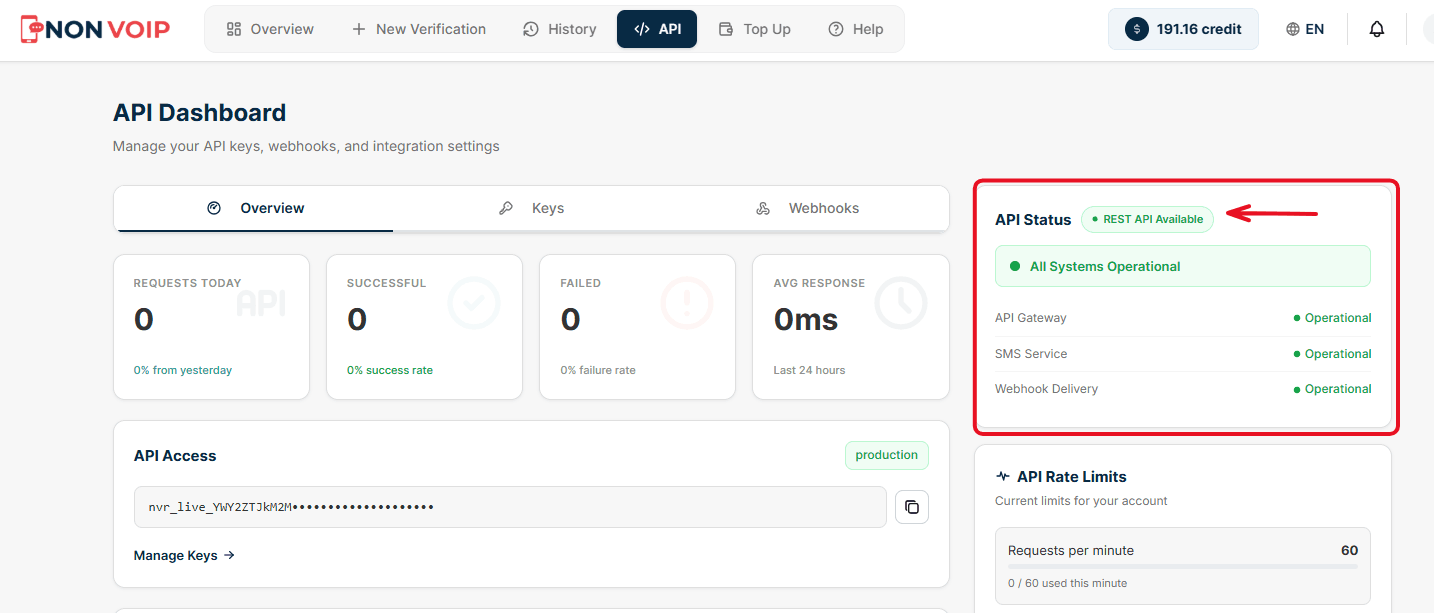Click the plus icon beside New Verification
This screenshot has height=613, width=1434.
coord(359,29)
